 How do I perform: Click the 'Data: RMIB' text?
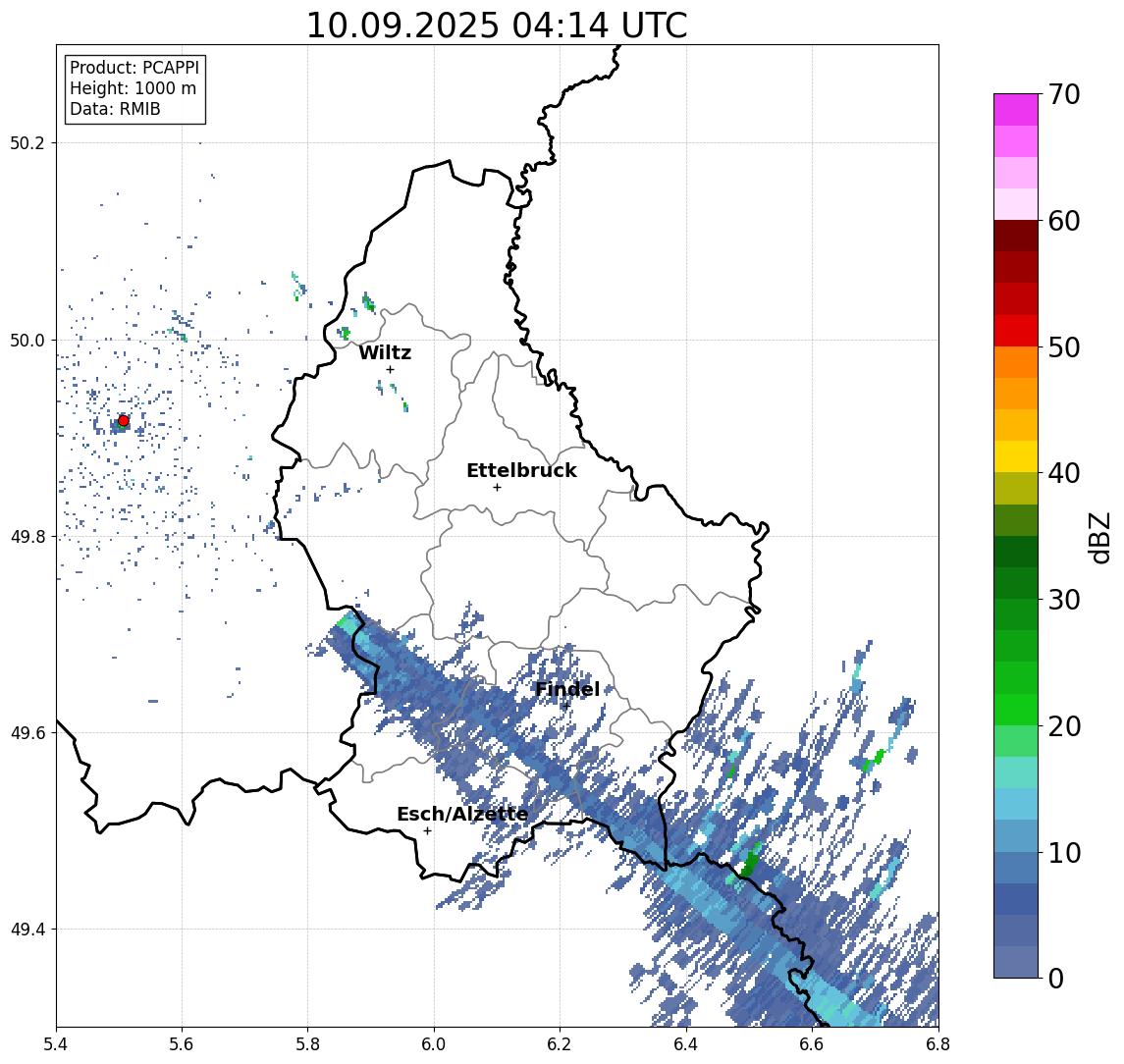(x=115, y=109)
